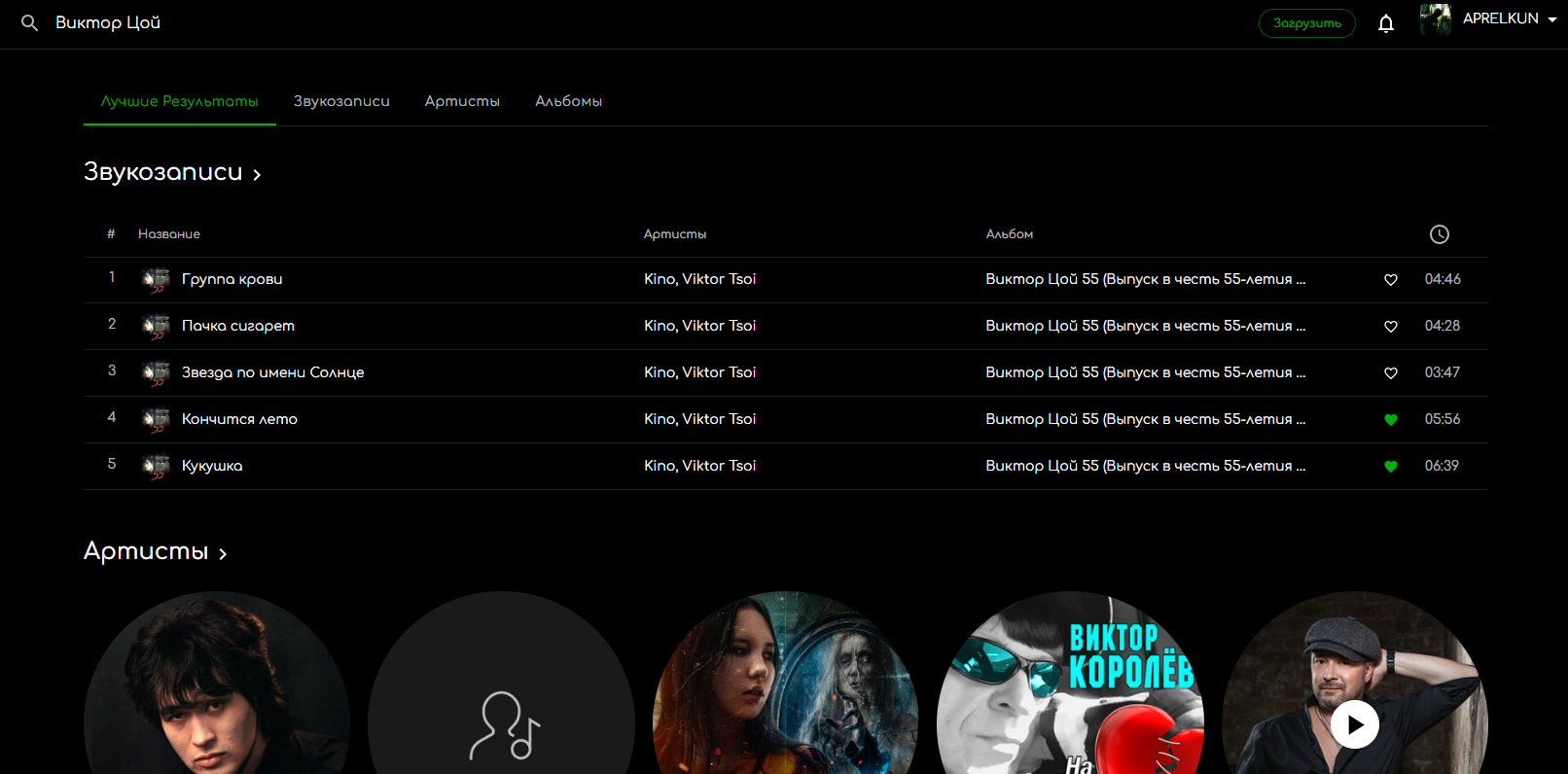Select track title Пачка сигарет
Image resolution: width=1568 pixels, height=774 pixels.
[x=238, y=326]
